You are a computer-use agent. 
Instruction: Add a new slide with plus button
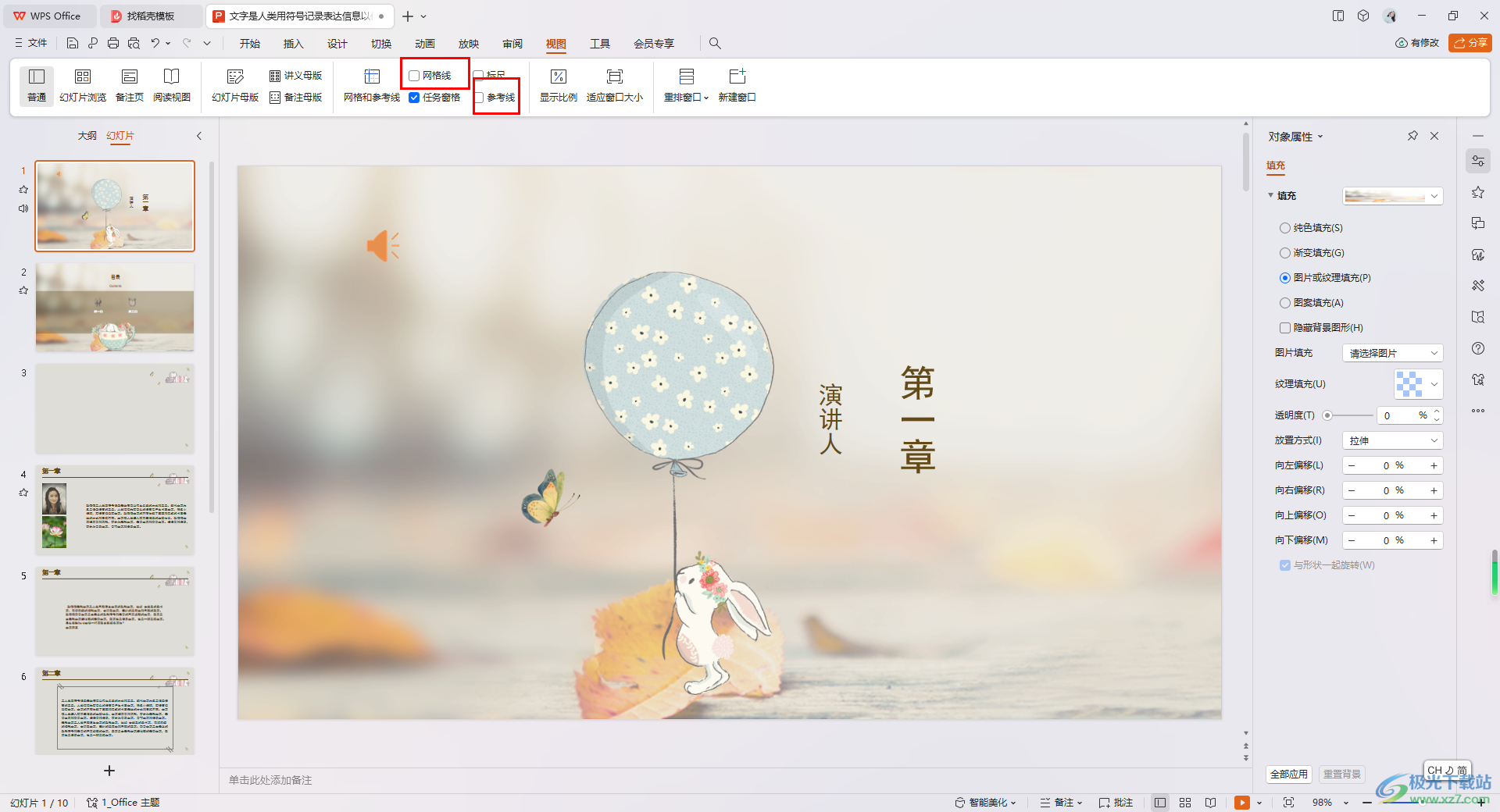point(109,771)
